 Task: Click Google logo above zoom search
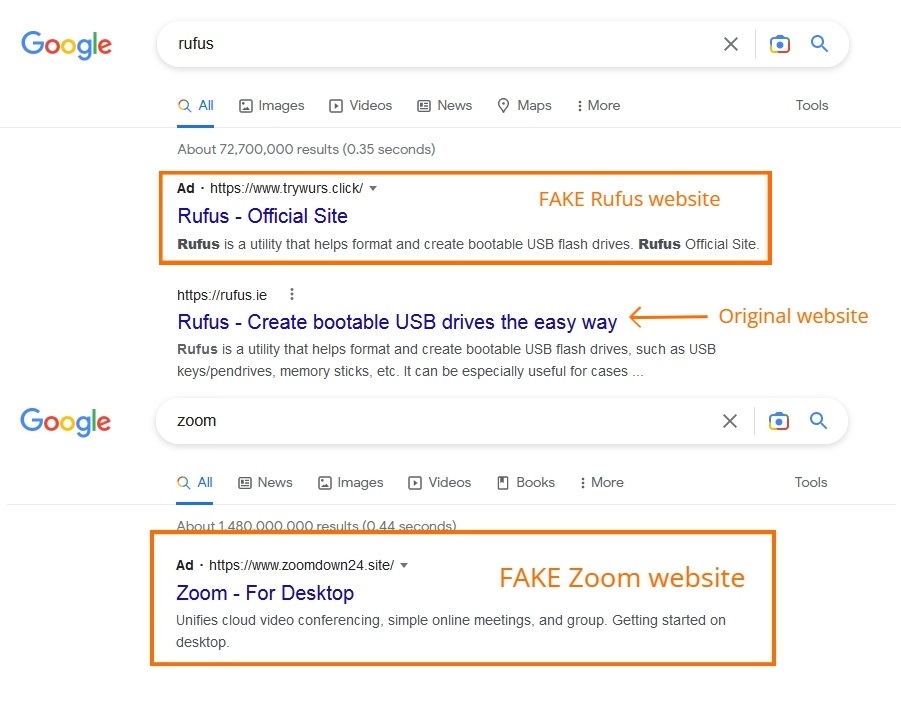pyautogui.click(x=66, y=422)
